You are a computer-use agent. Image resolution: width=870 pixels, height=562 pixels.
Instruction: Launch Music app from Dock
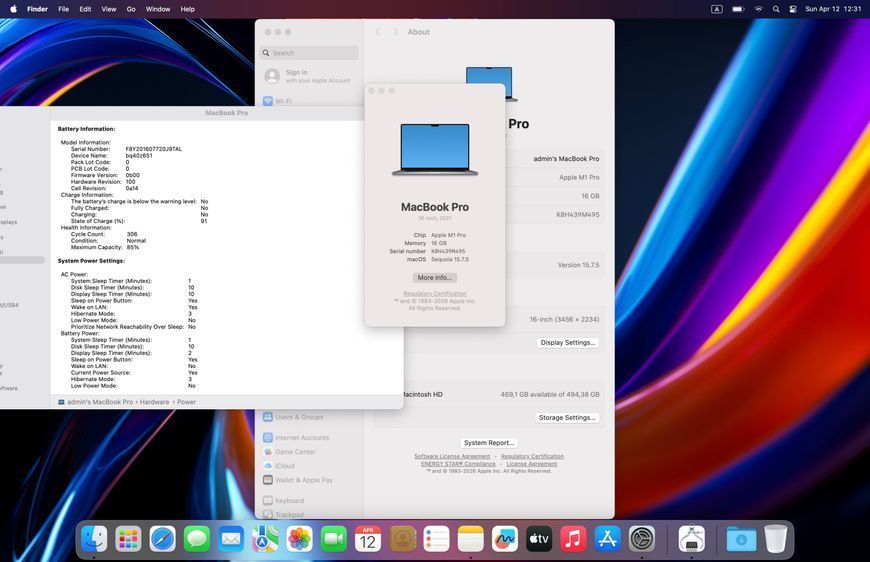click(x=573, y=539)
